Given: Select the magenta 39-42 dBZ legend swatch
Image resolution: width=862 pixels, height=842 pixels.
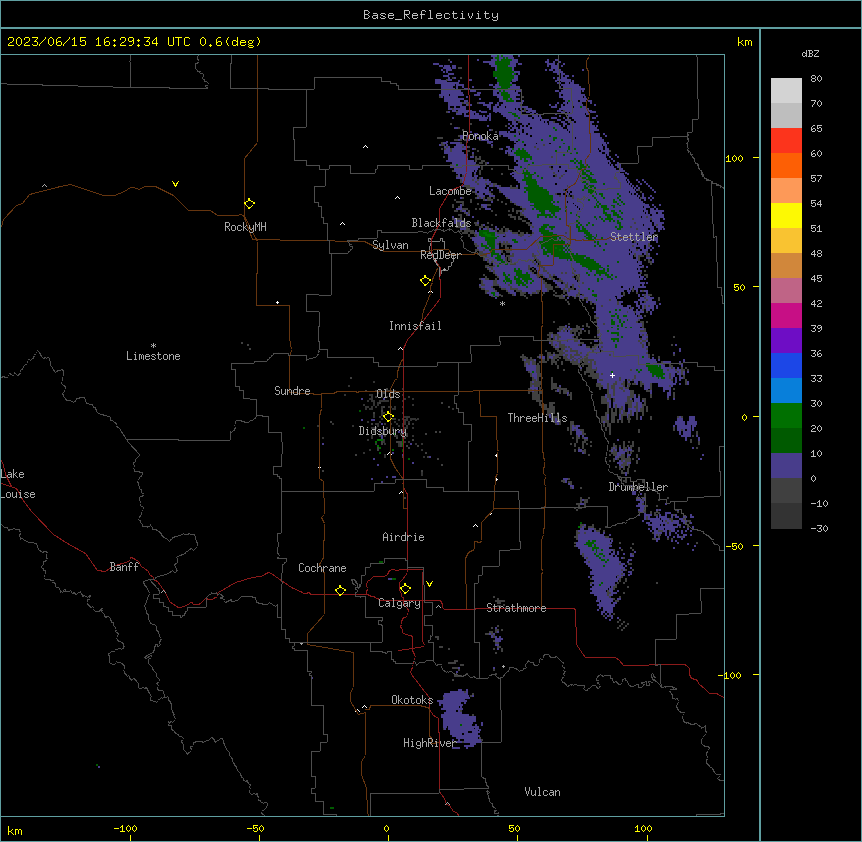Looking at the screenshot, I should [786, 315].
